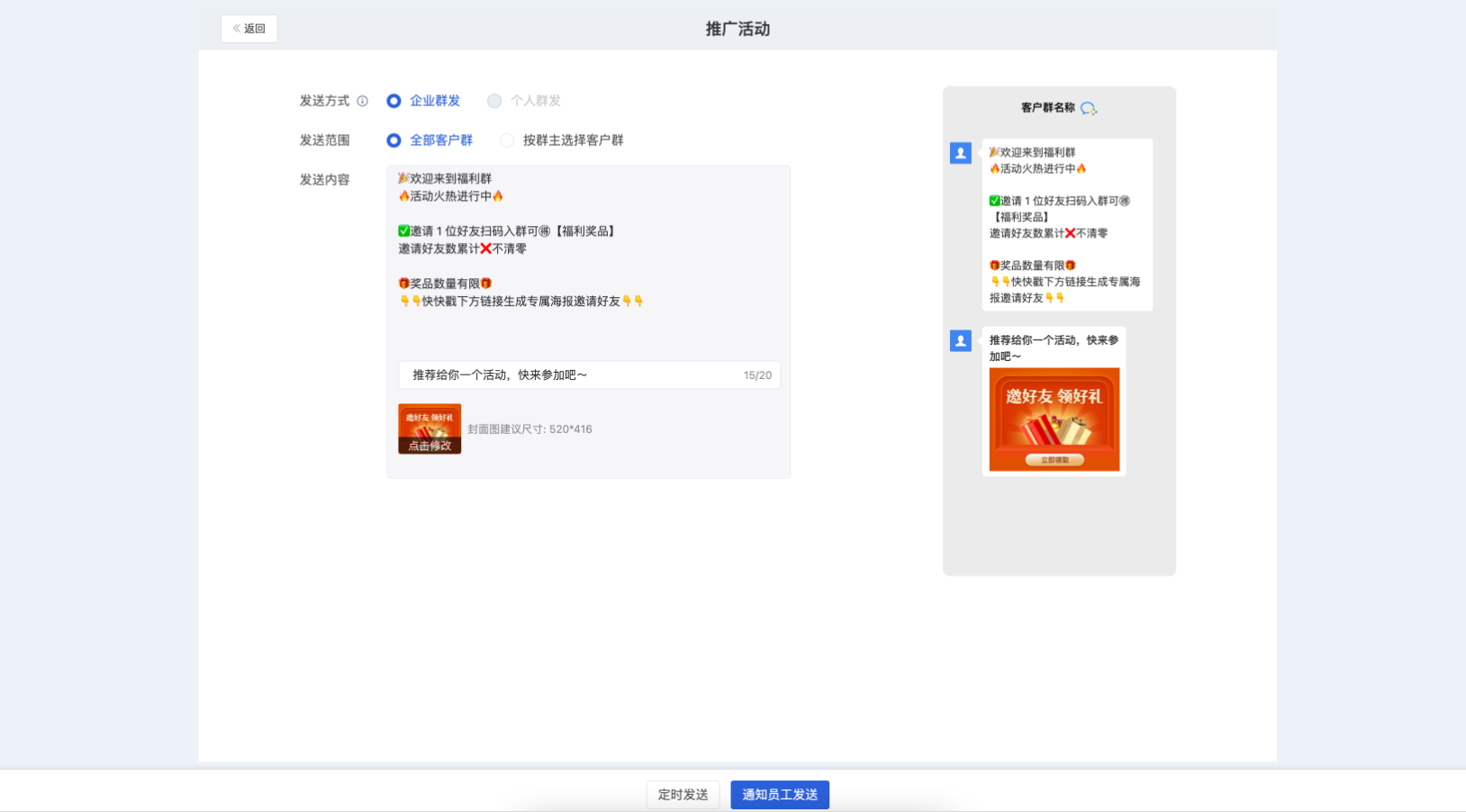Click the 通知员工发送 button
Image resolution: width=1466 pixels, height=812 pixels.
tap(780, 795)
